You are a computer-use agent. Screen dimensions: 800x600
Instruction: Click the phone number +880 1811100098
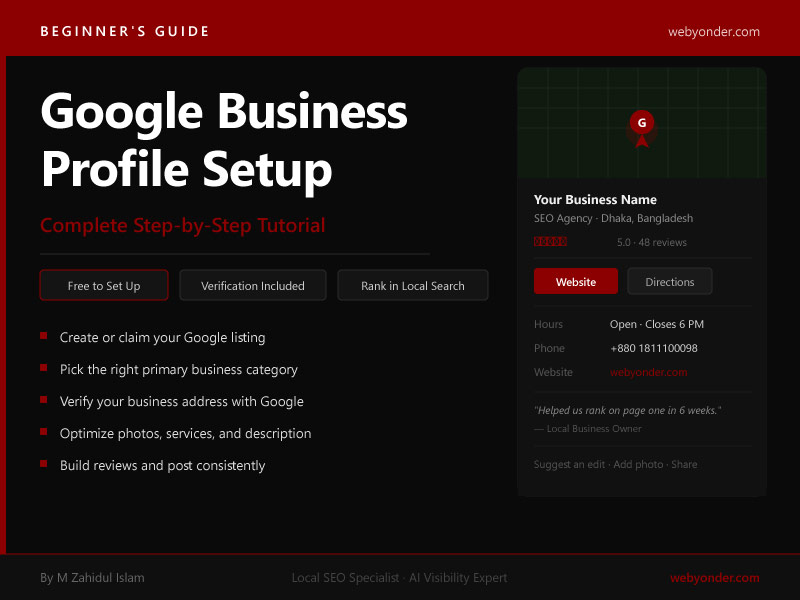click(654, 348)
